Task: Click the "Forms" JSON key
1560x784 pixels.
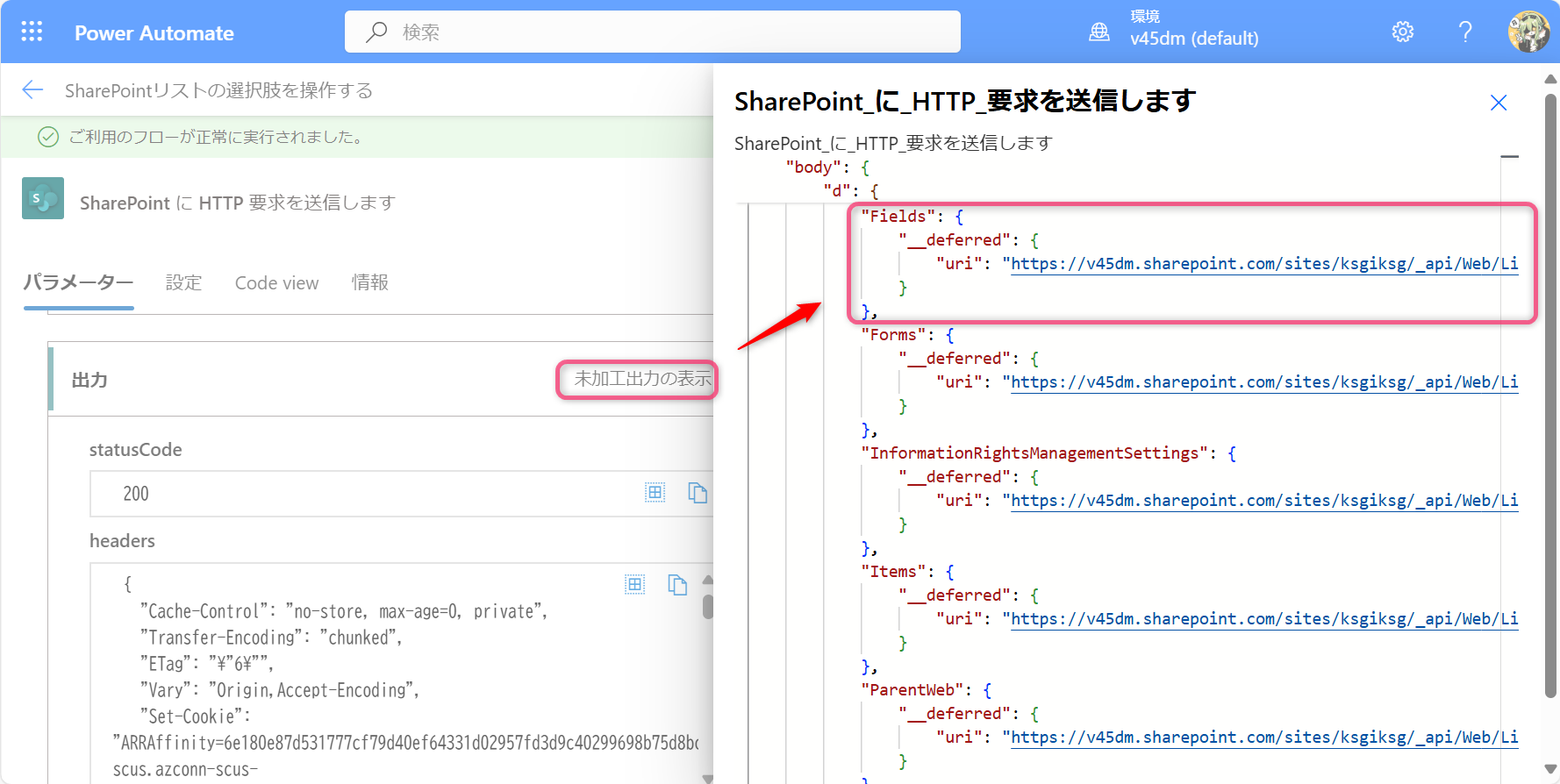Action: point(893,335)
